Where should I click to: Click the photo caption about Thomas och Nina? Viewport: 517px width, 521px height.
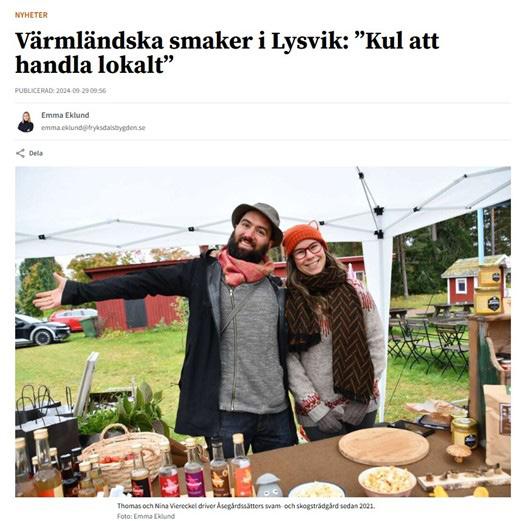246,506
